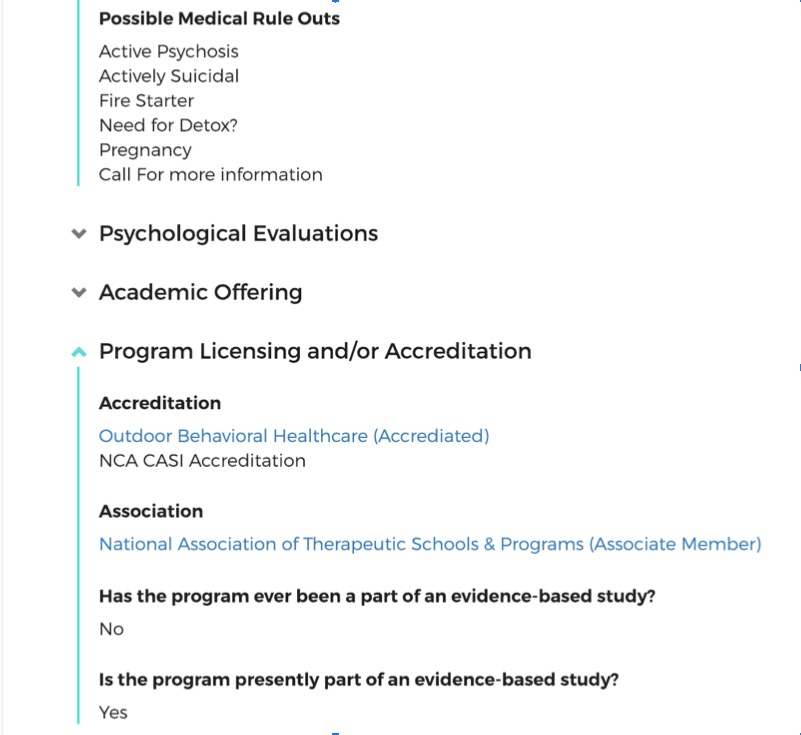Open National Association of Therapeutic Schools link
801x735 pixels.
pos(430,544)
